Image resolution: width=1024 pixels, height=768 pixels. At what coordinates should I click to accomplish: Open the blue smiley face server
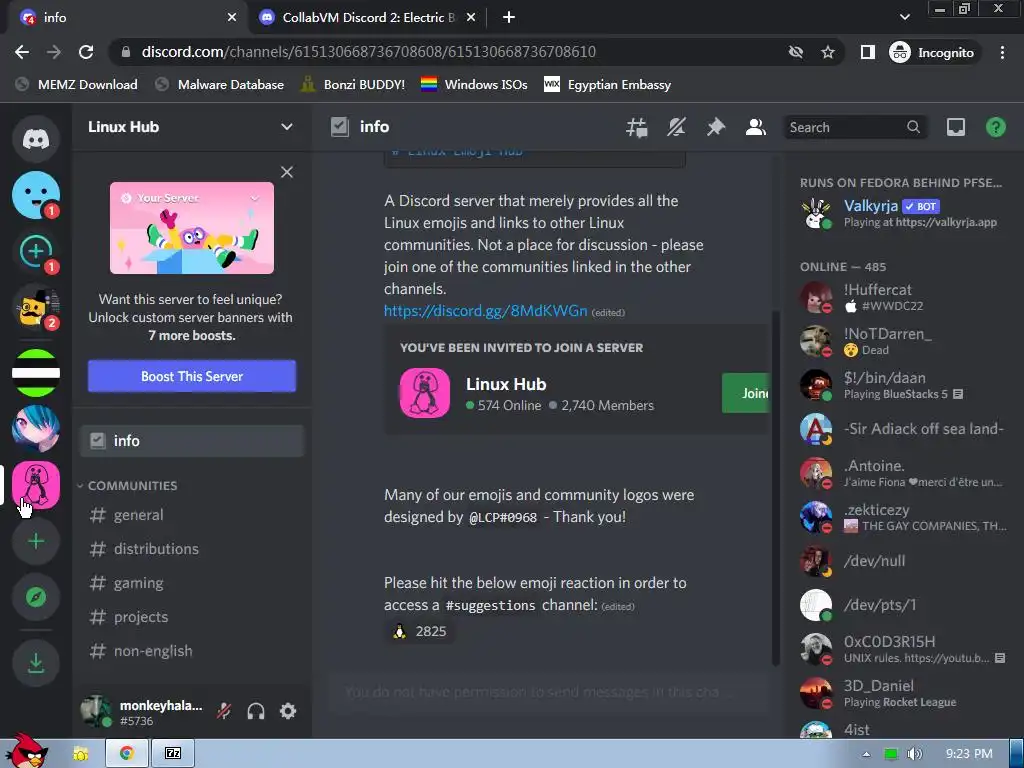click(x=36, y=195)
